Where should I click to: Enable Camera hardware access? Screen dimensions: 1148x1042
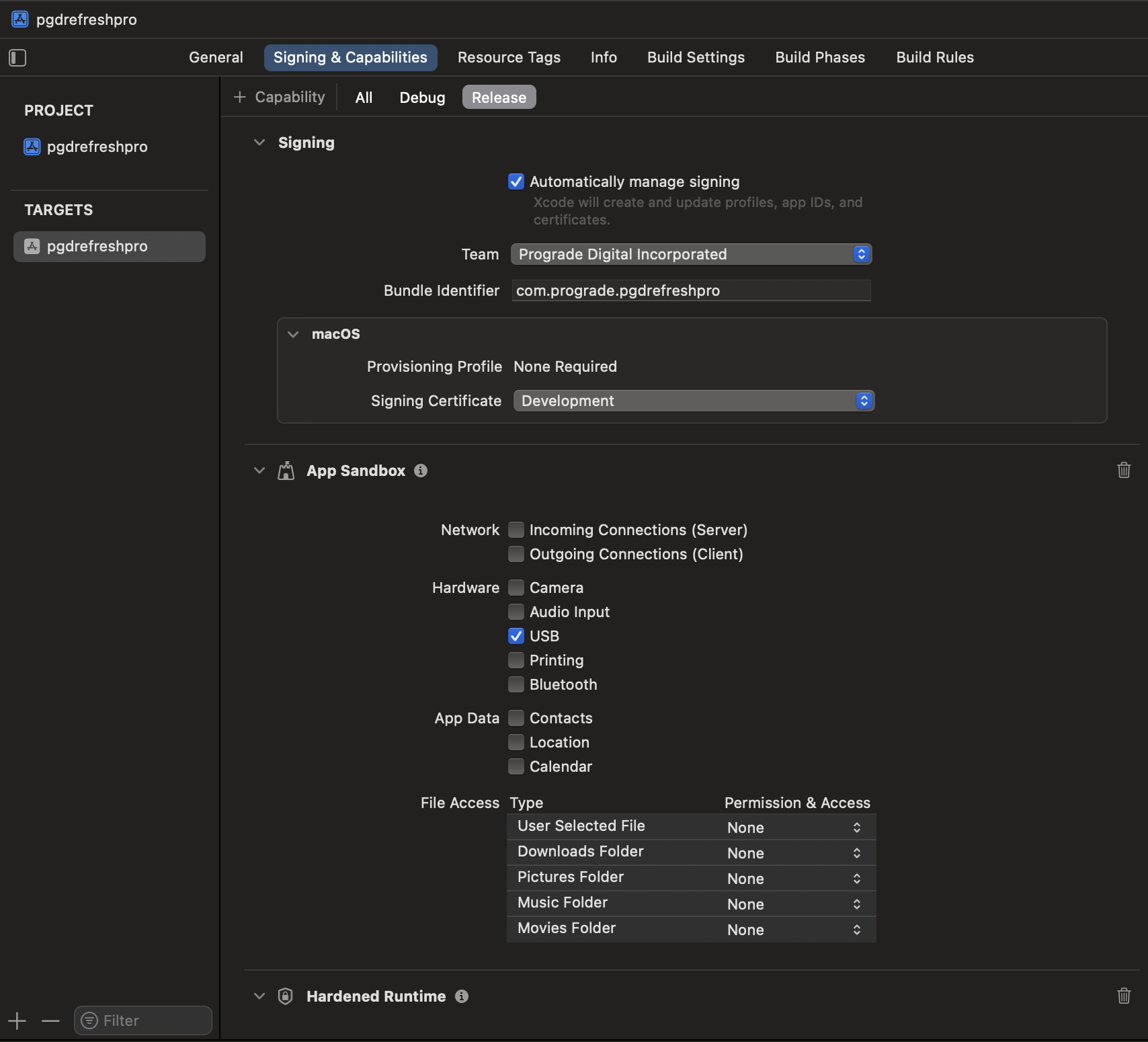tap(516, 588)
